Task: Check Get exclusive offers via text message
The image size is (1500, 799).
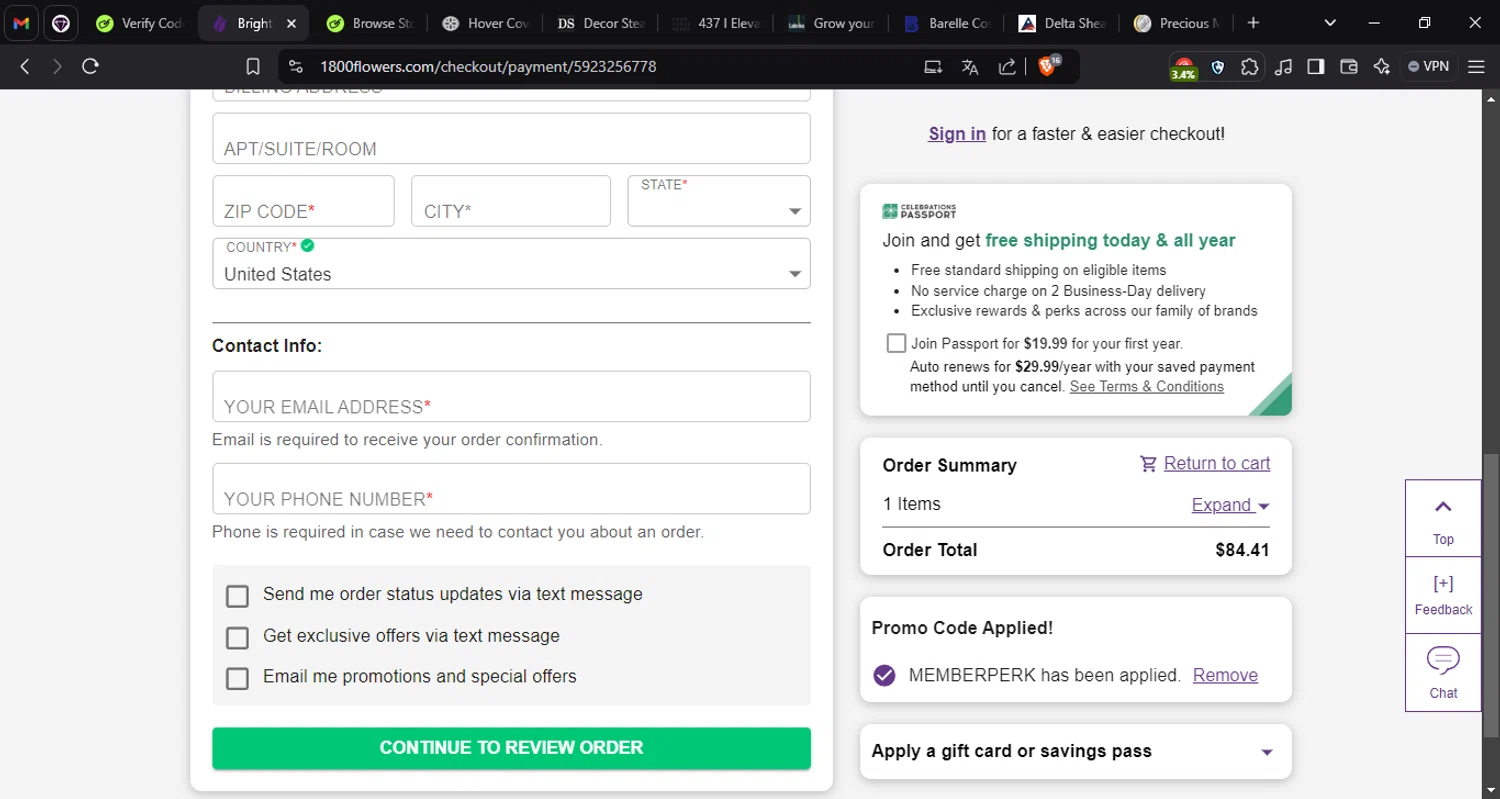Action: [237, 638]
